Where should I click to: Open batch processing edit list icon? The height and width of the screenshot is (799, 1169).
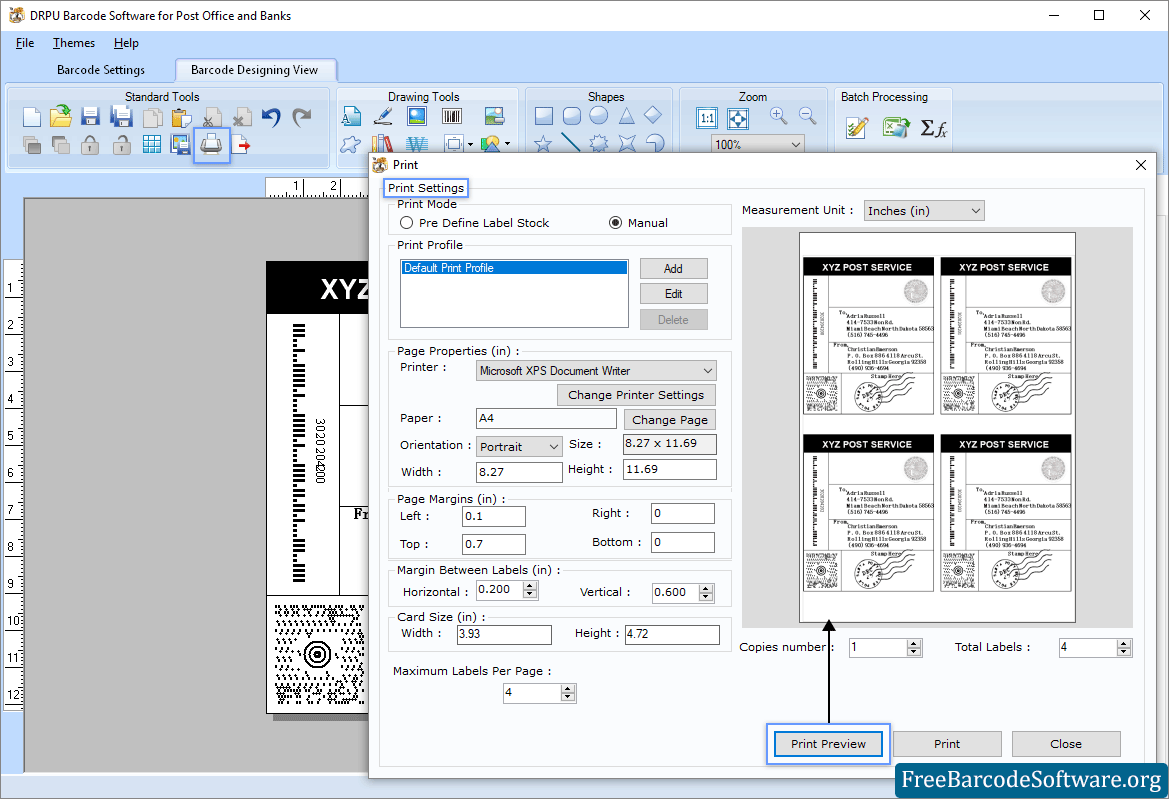point(857,127)
